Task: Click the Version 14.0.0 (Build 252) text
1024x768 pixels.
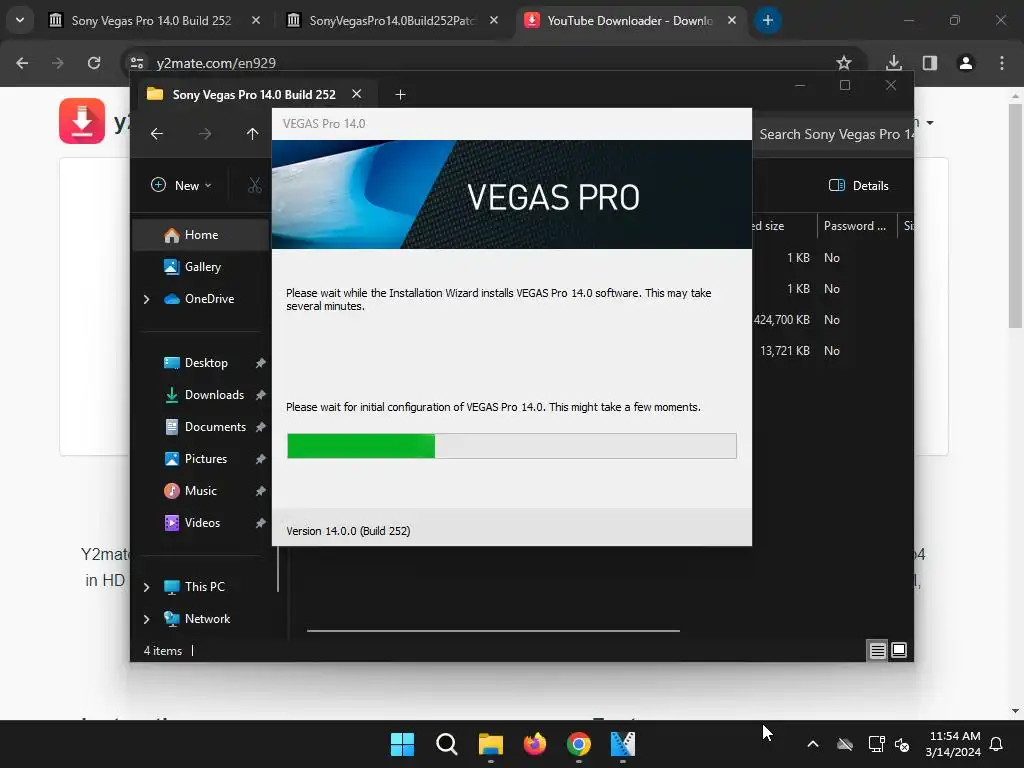Action: (348, 531)
